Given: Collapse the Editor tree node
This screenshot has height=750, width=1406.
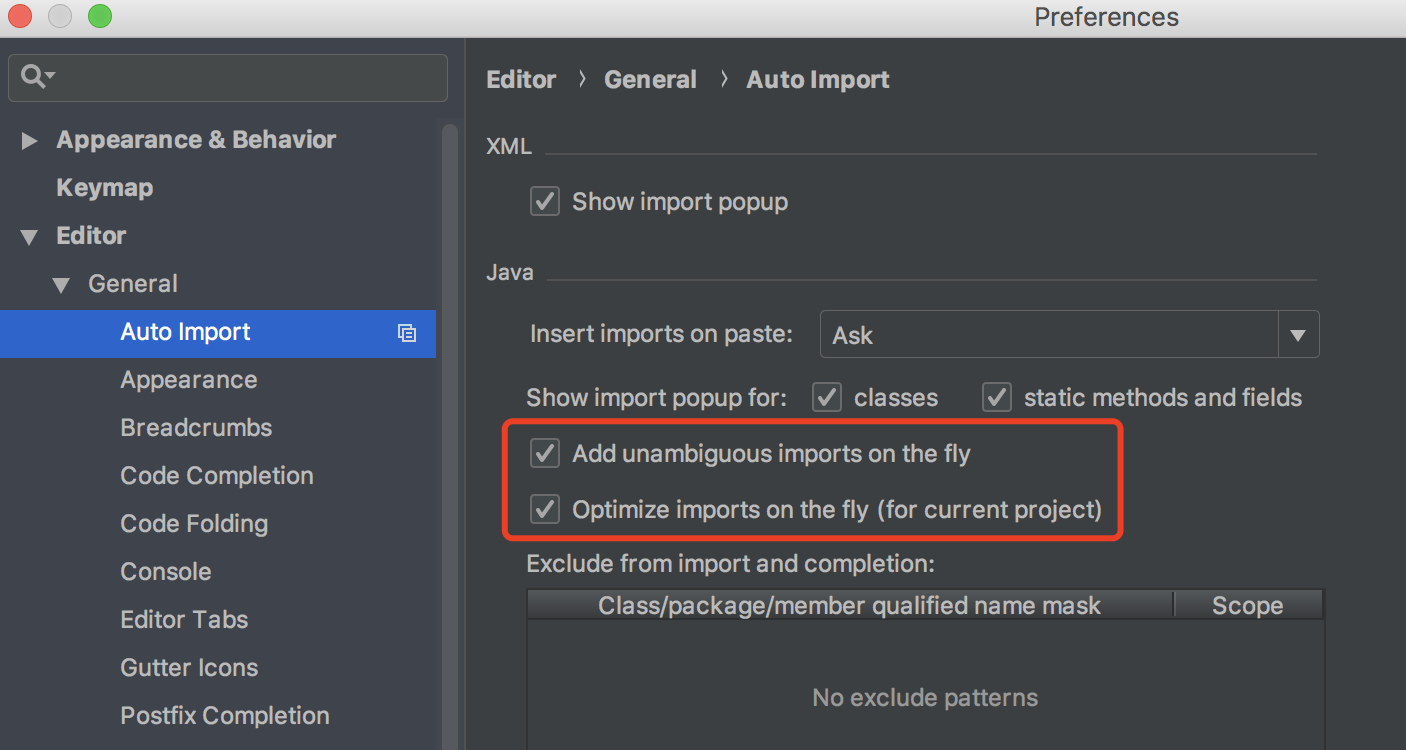Looking at the screenshot, I should point(29,237).
